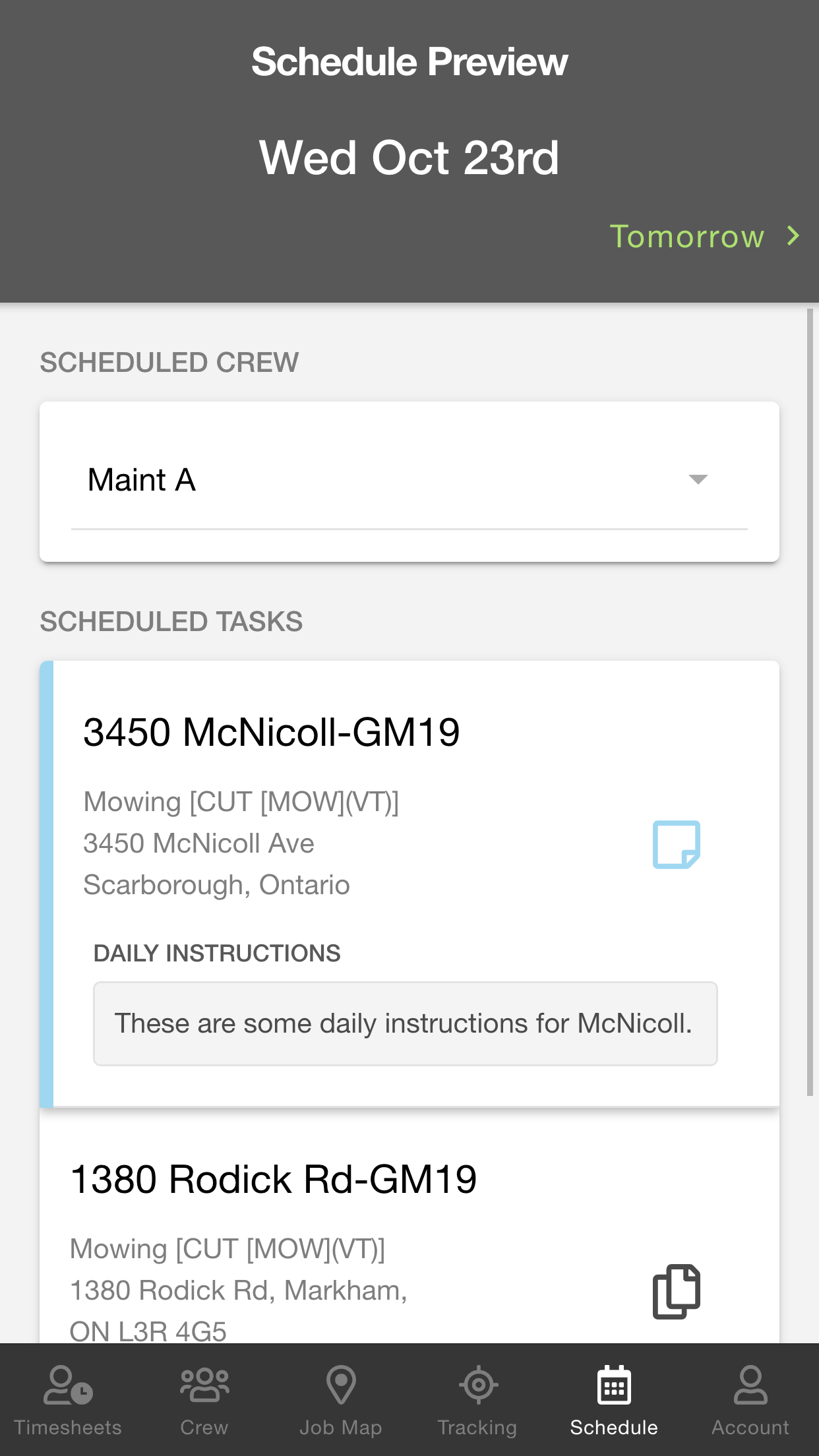Screen dimensions: 819x1456
Task: Click the vertical scrollbar on the right
Action: 810,702
